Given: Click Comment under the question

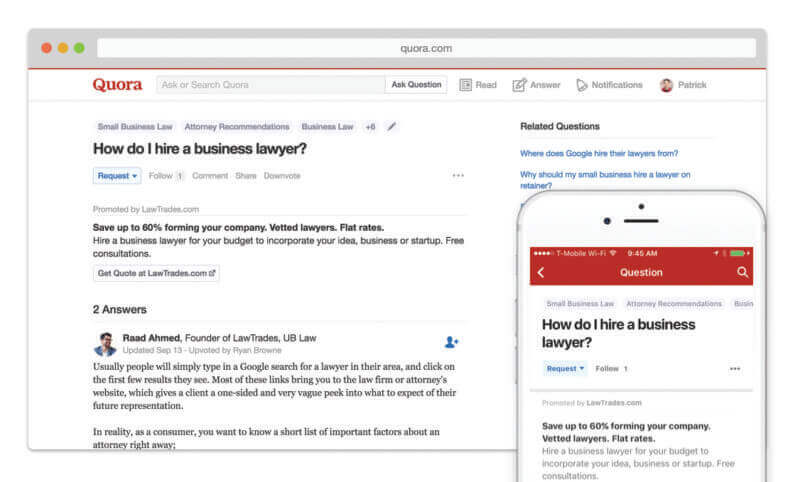Looking at the screenshot, I should coord(210,175).
